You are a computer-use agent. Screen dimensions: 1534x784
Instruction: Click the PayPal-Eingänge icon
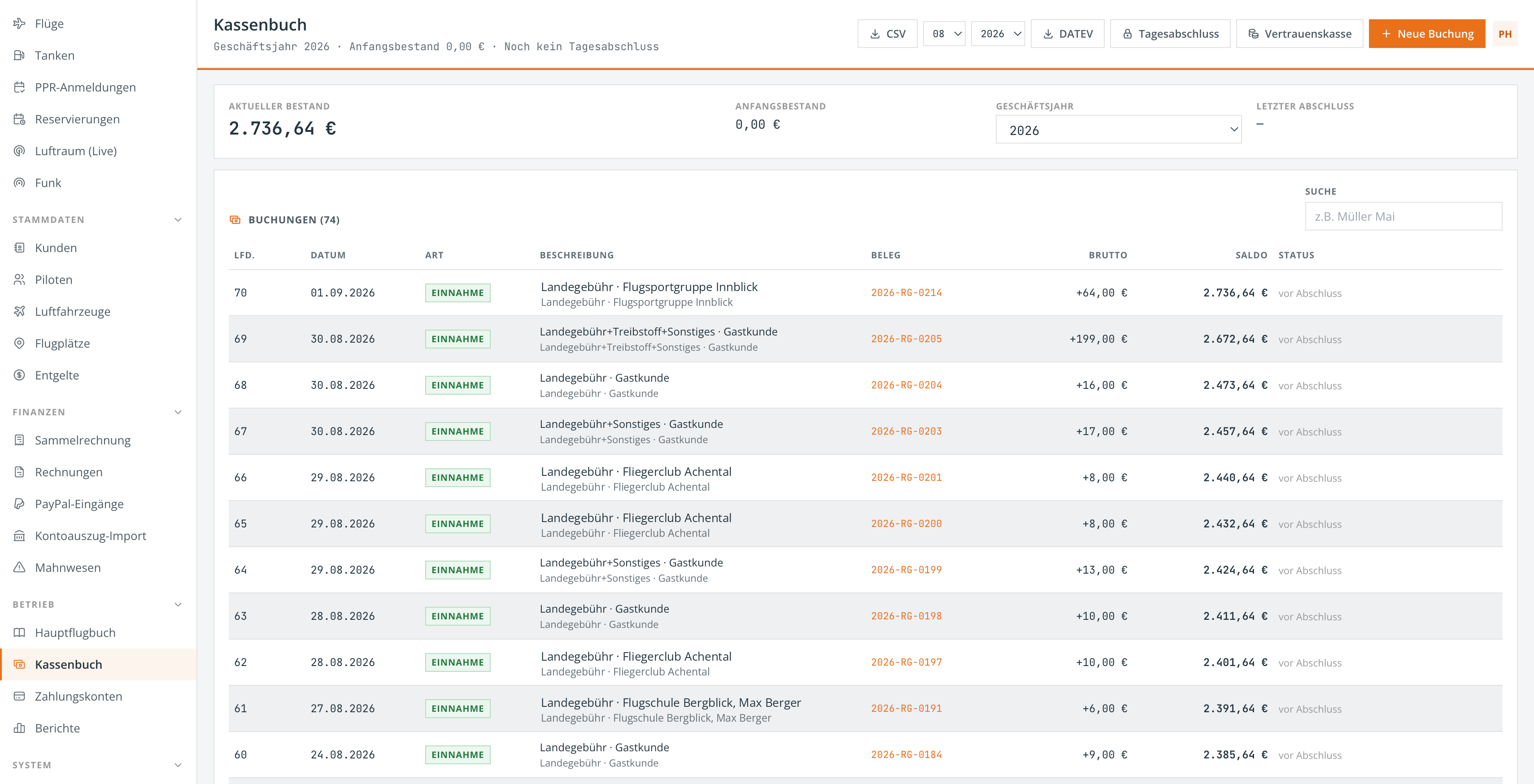pyautogui.click(x=20, y=504)
